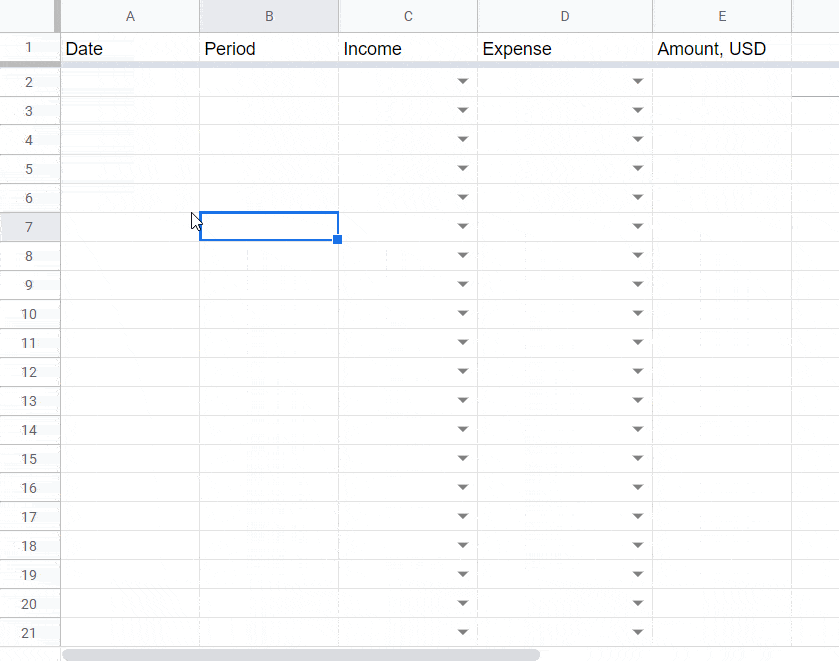The image size is (839, 661).
Task: Select row 1 header
Action: (30, 47)
